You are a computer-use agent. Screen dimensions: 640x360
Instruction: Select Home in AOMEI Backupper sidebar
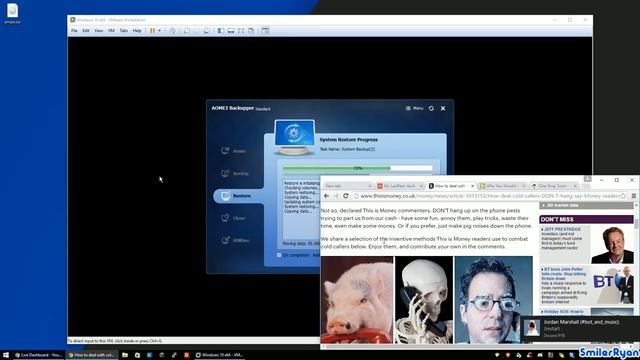pos(233,151)
